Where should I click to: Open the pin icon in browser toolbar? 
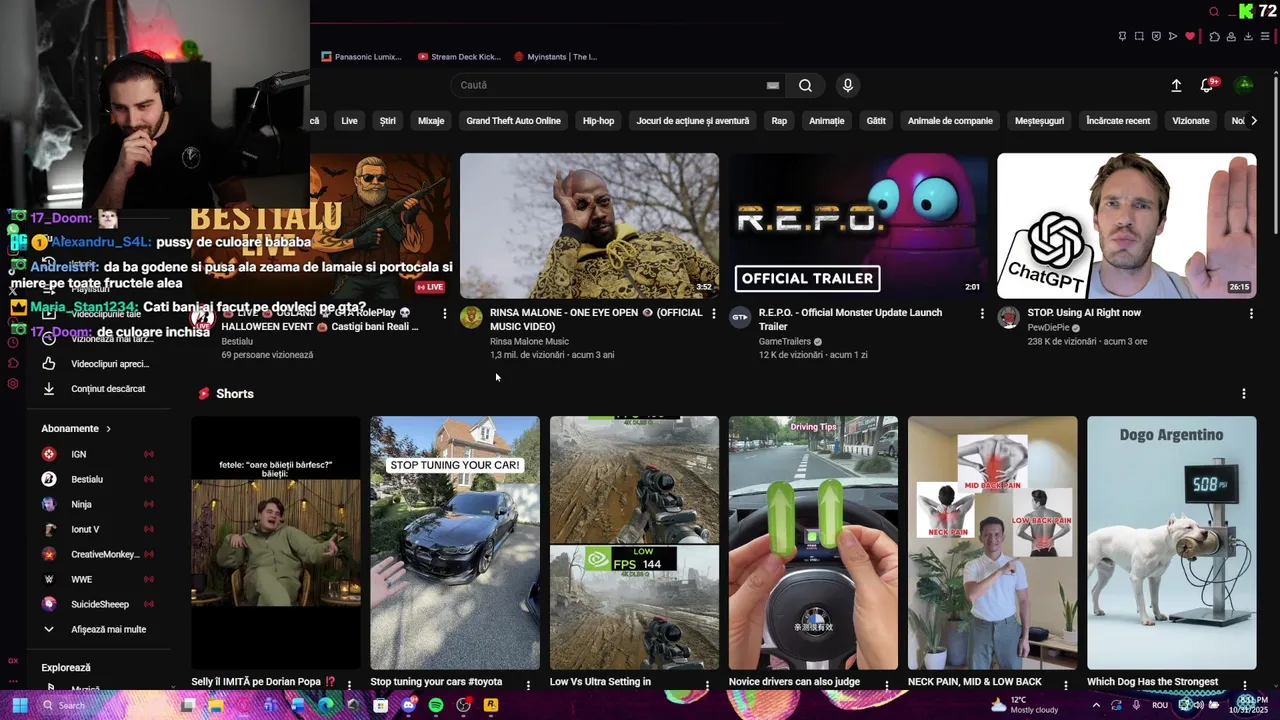1122,36
